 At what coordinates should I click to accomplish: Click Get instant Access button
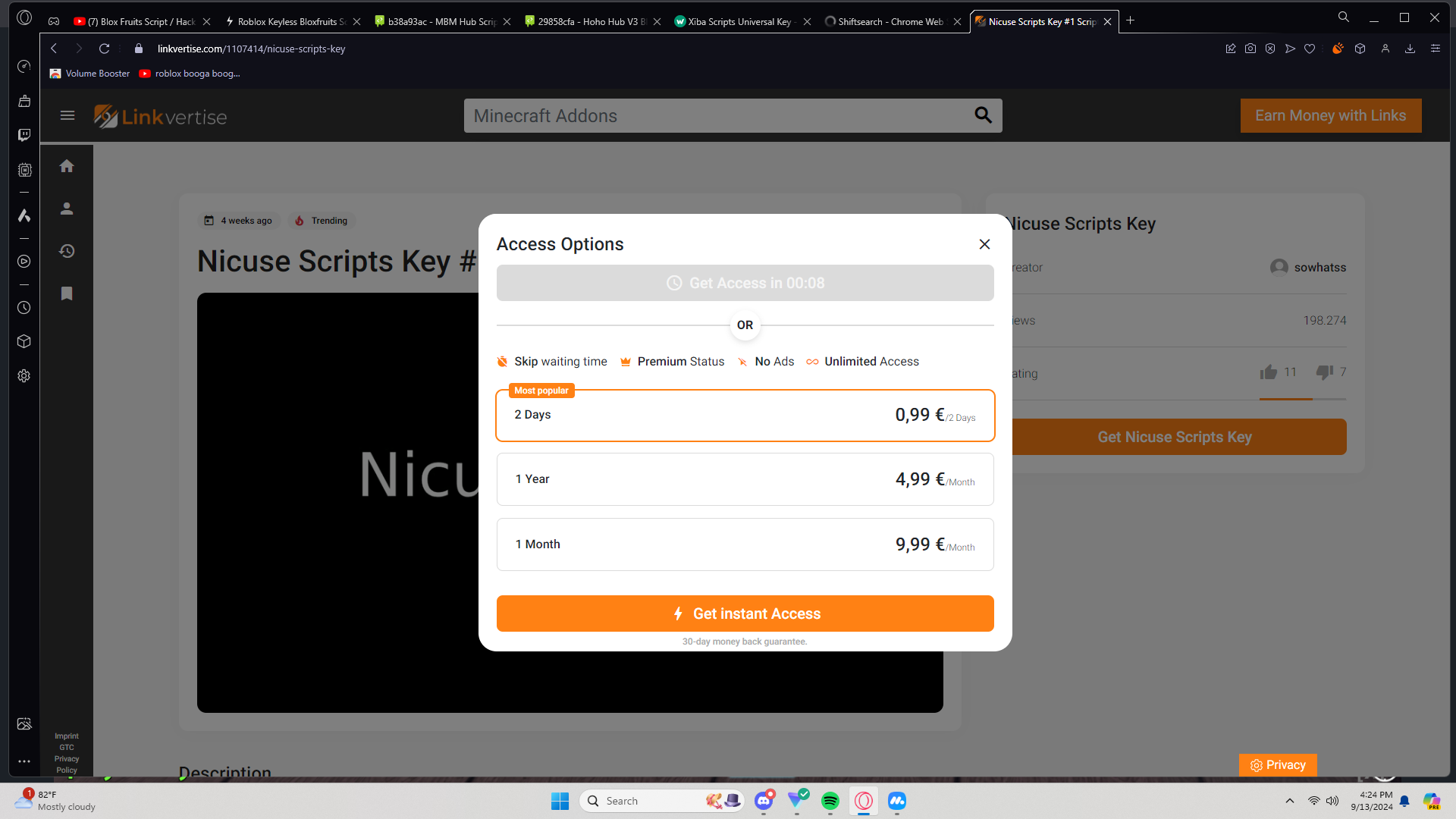745,613
